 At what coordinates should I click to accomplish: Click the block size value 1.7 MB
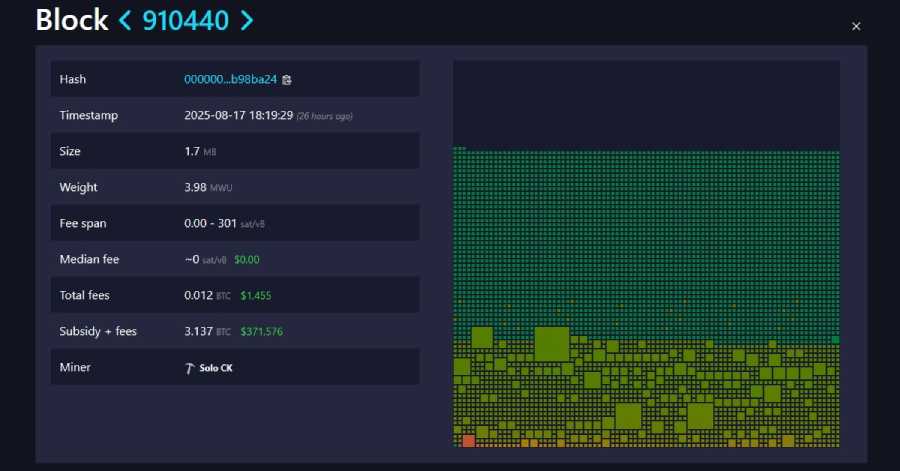200,151
